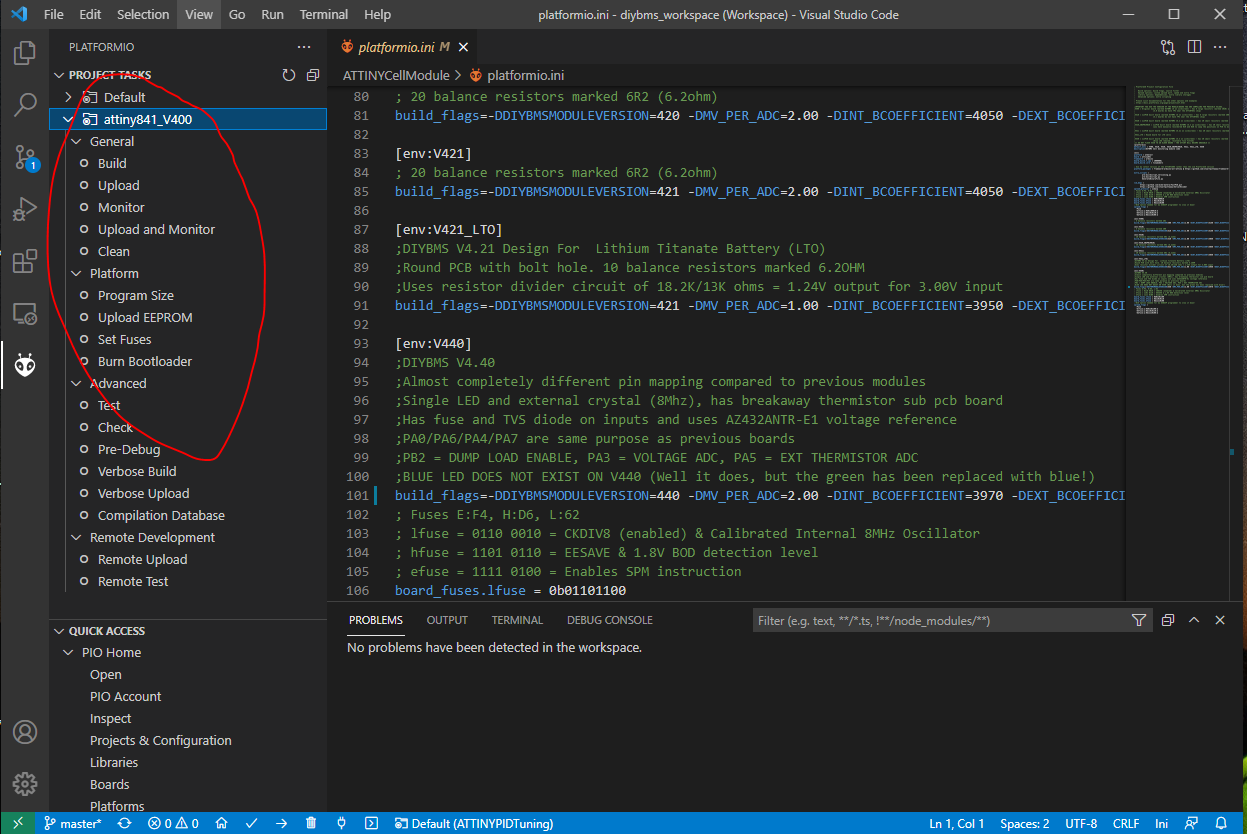
Task: Change language mode Ini in status bar
Action: point(1161,823)
